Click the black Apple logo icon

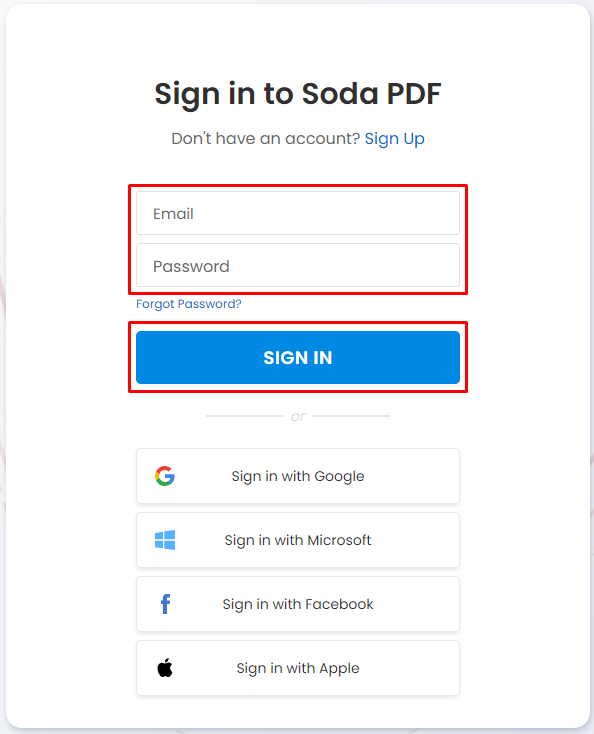[x=165, y=668]
